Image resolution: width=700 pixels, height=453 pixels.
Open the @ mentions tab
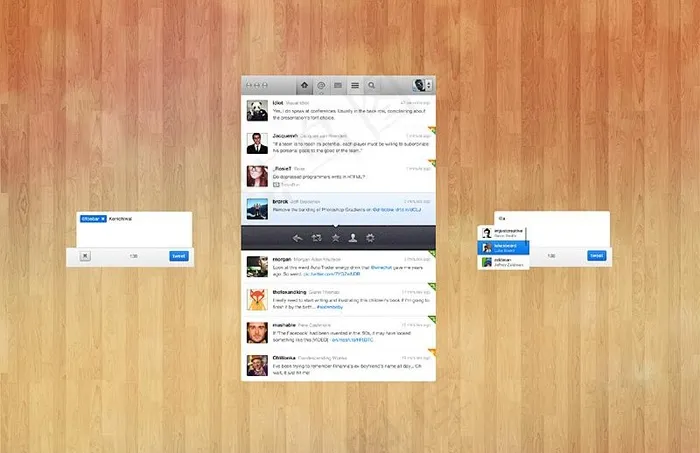321,86
